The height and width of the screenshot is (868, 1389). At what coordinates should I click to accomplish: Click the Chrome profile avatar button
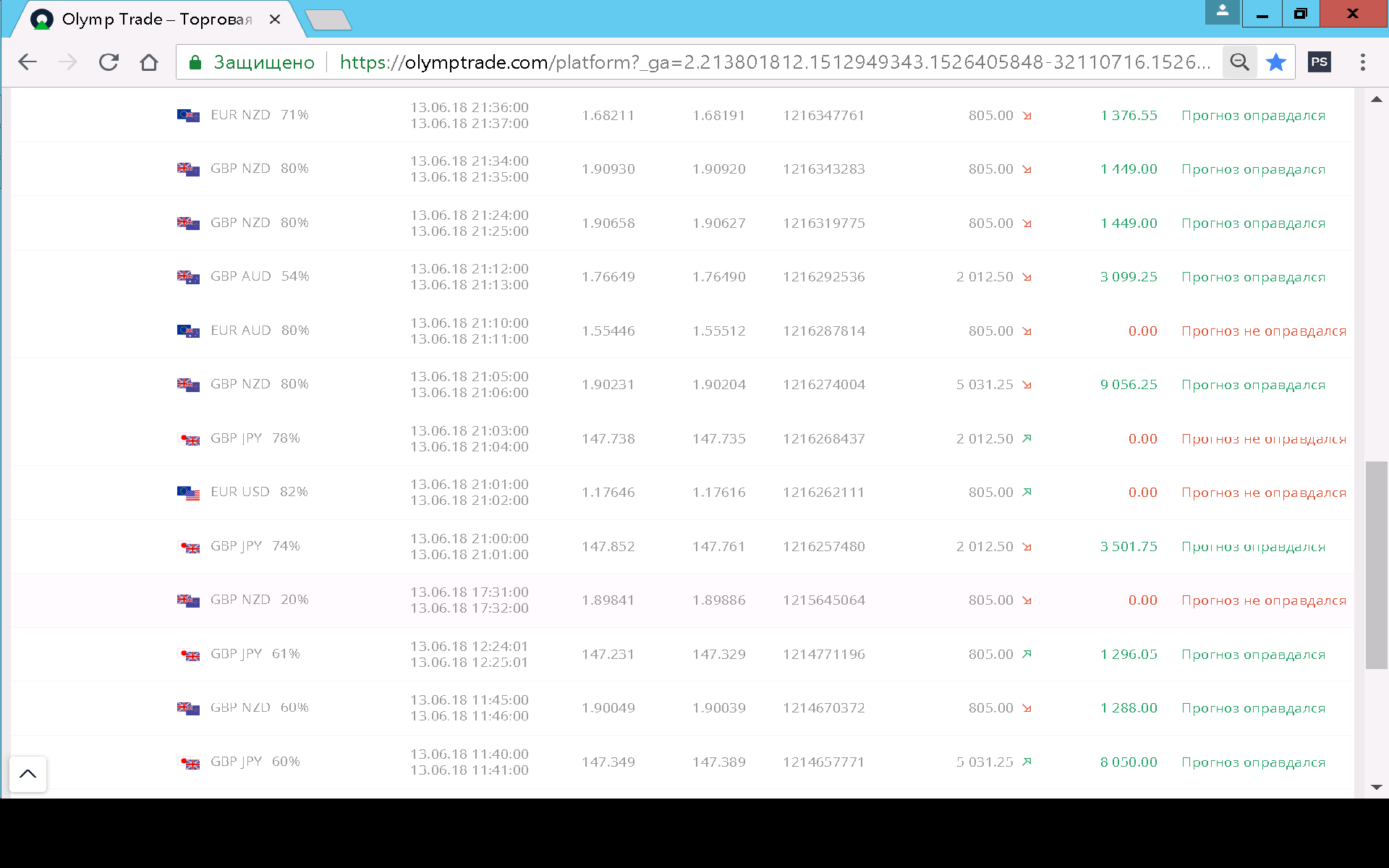[1223, 12]
